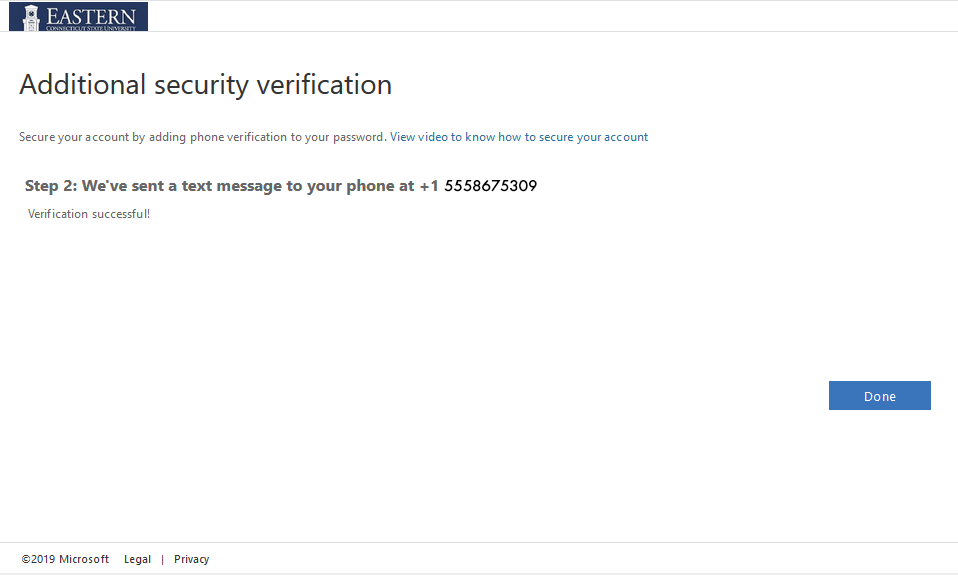Click 'Secure your account by adding phone' text
The height and width of the screenshot is (575, 958).
(x=121, y=137)
